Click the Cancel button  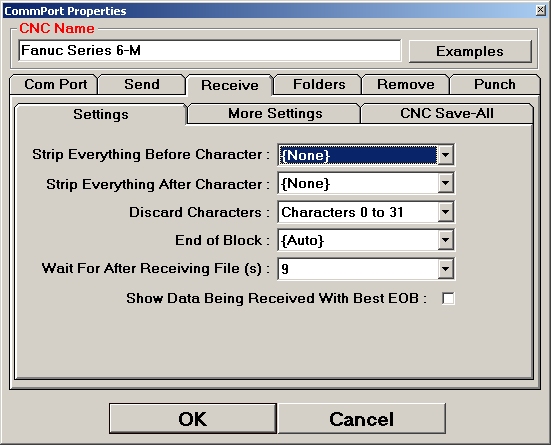[362, 419]
